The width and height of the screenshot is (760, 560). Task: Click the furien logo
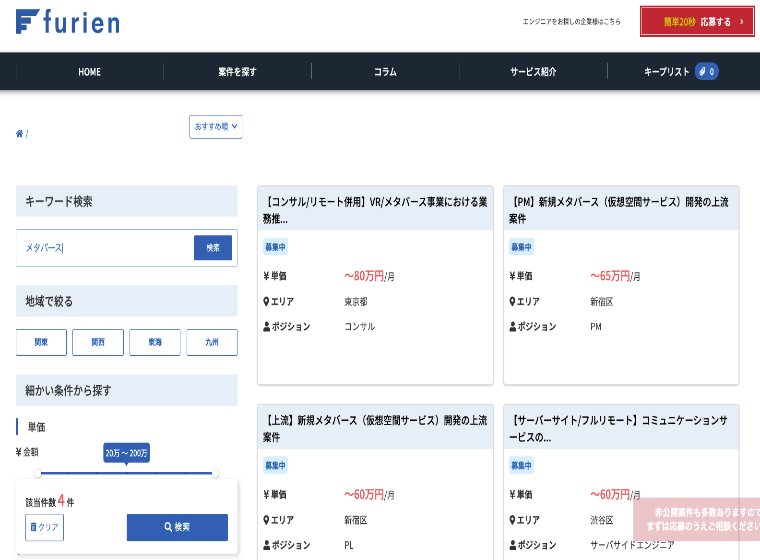68,22
